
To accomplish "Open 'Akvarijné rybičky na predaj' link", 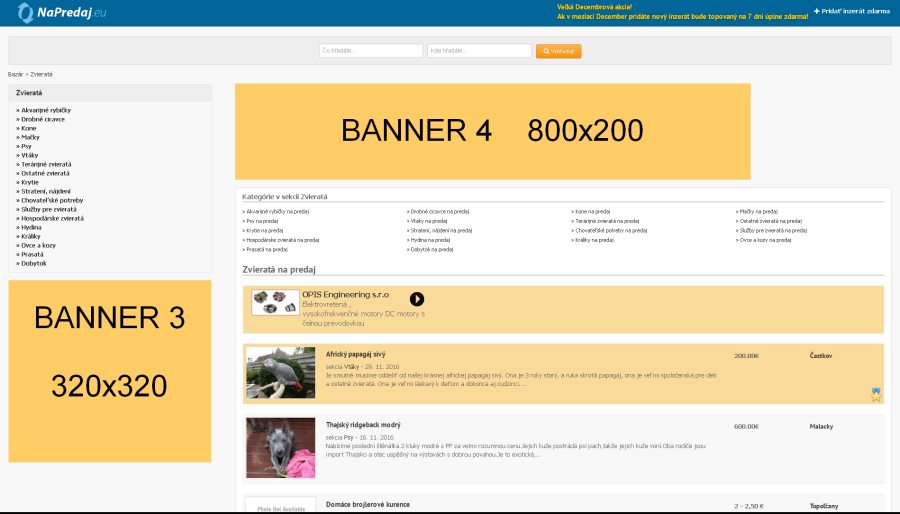I will 278,212.
